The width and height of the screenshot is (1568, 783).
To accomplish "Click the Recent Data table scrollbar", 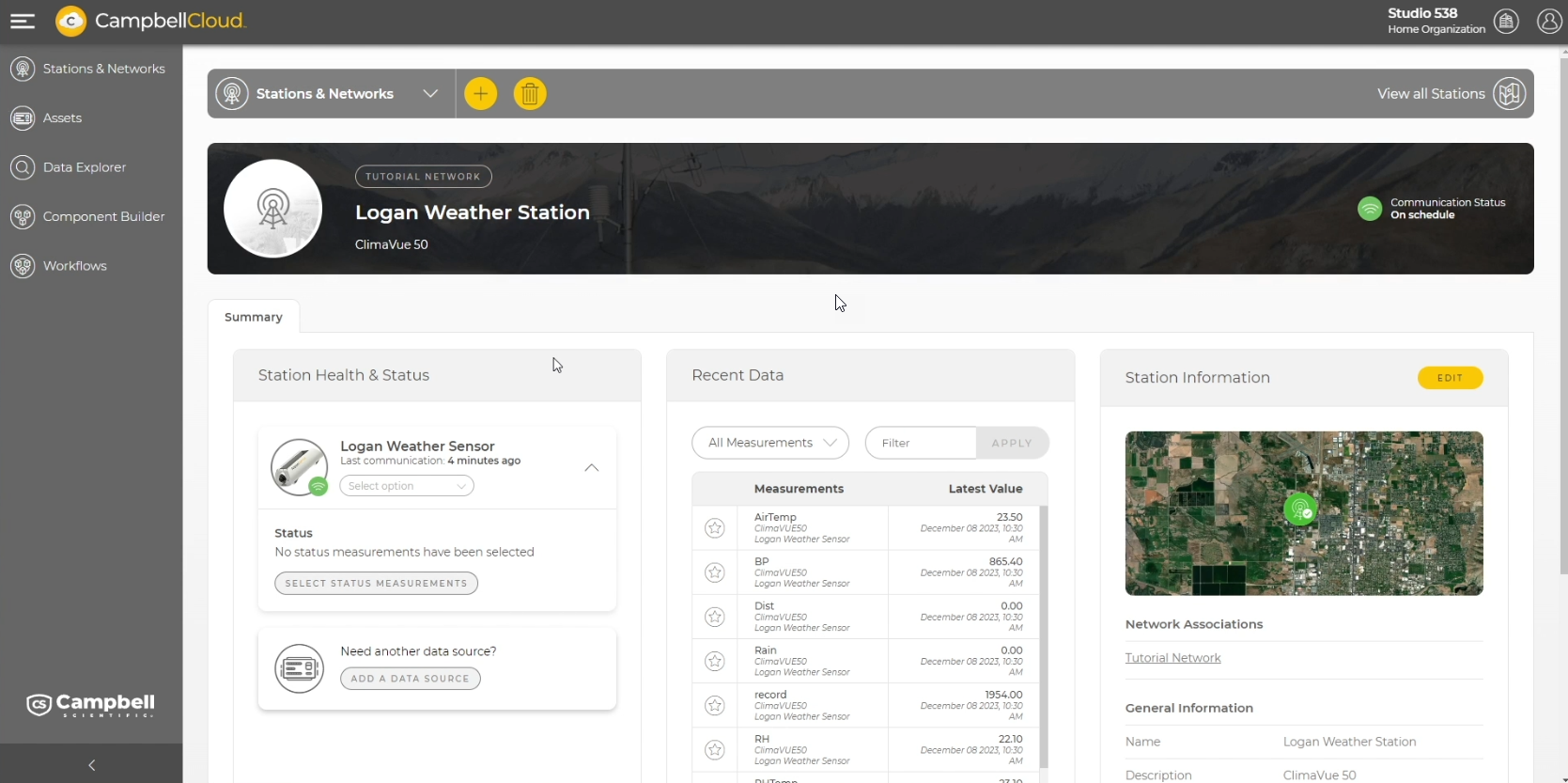I will [1043, 637].
